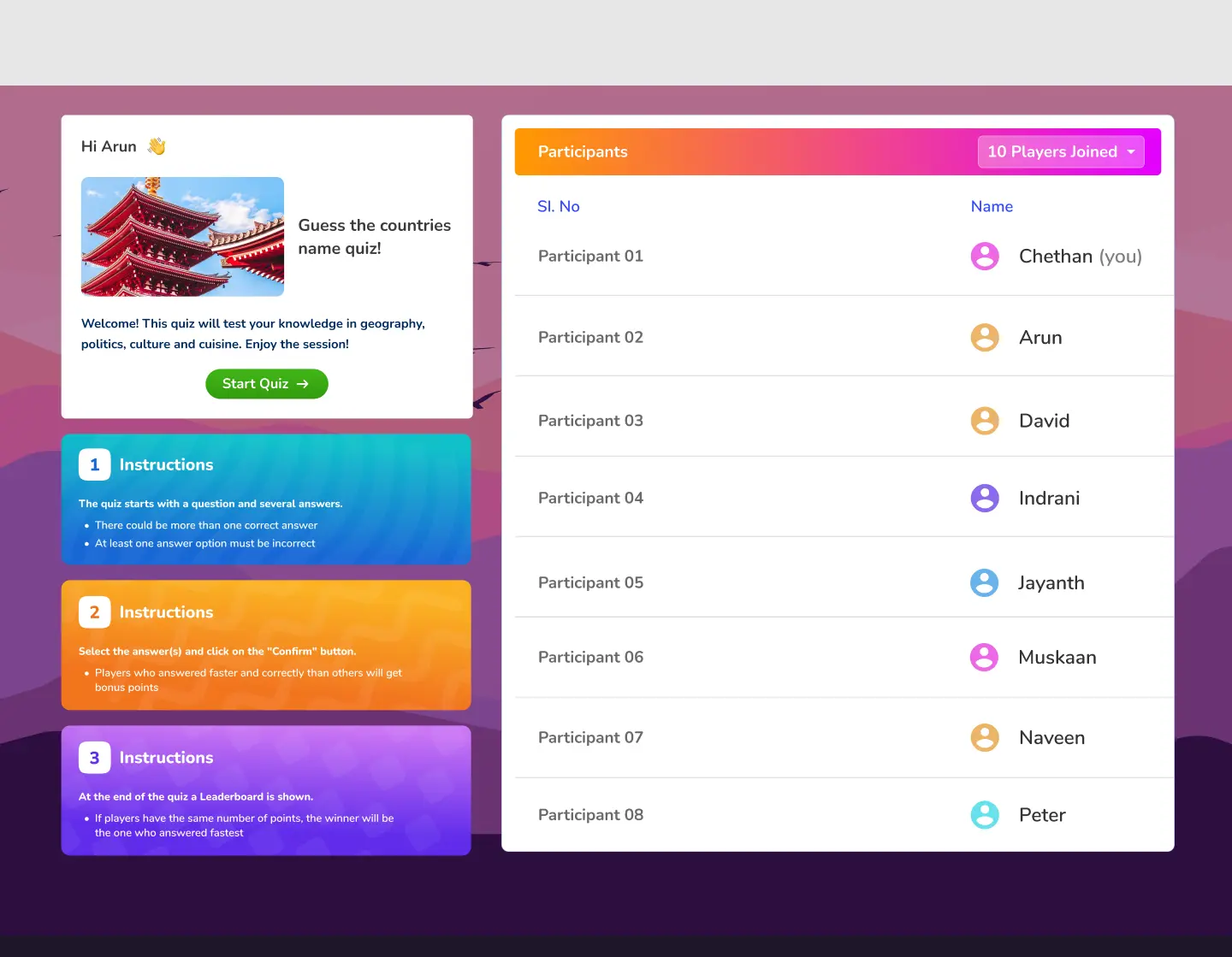Click Indrani's purple avatar icon
This screenshot has width=1232, height=957.
click(985, 498)
